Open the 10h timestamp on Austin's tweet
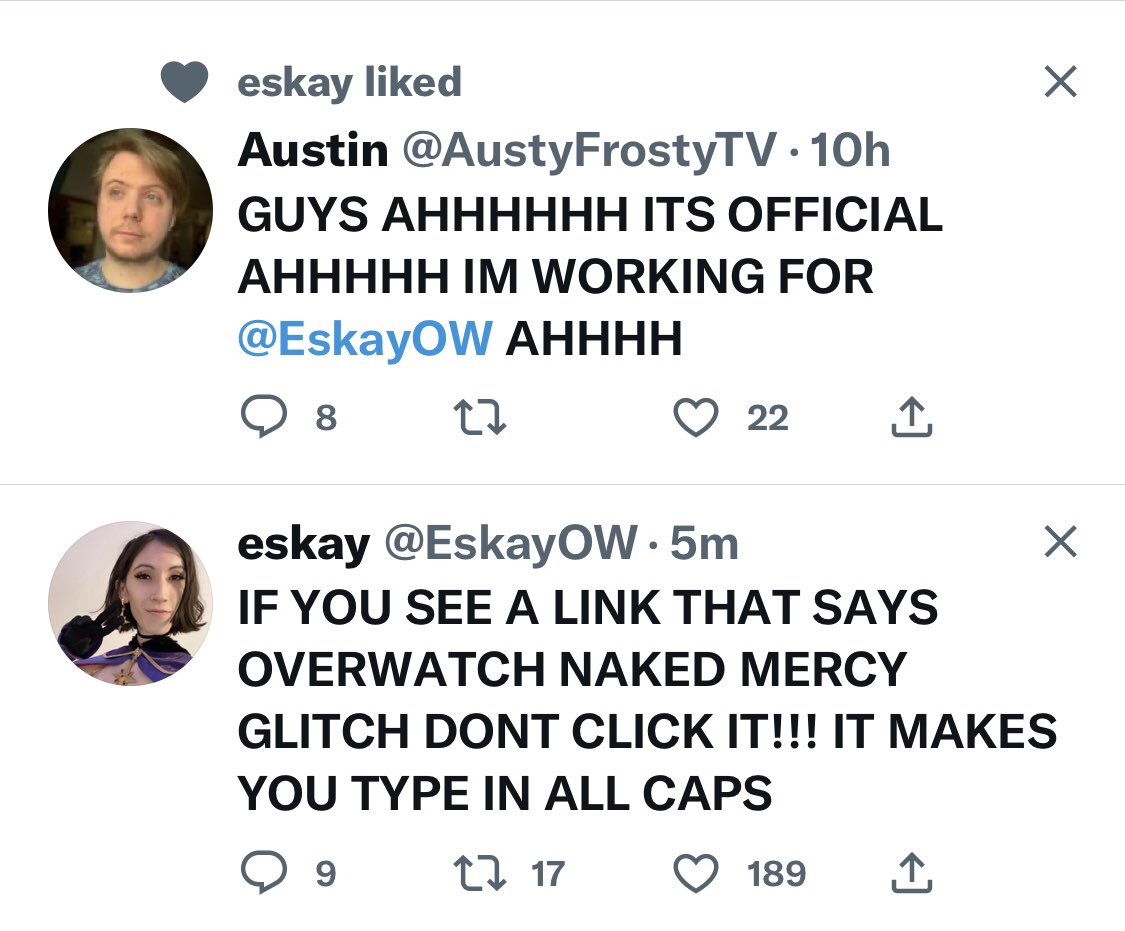This screenshot has height=931, width=1125. pos(850,151)
